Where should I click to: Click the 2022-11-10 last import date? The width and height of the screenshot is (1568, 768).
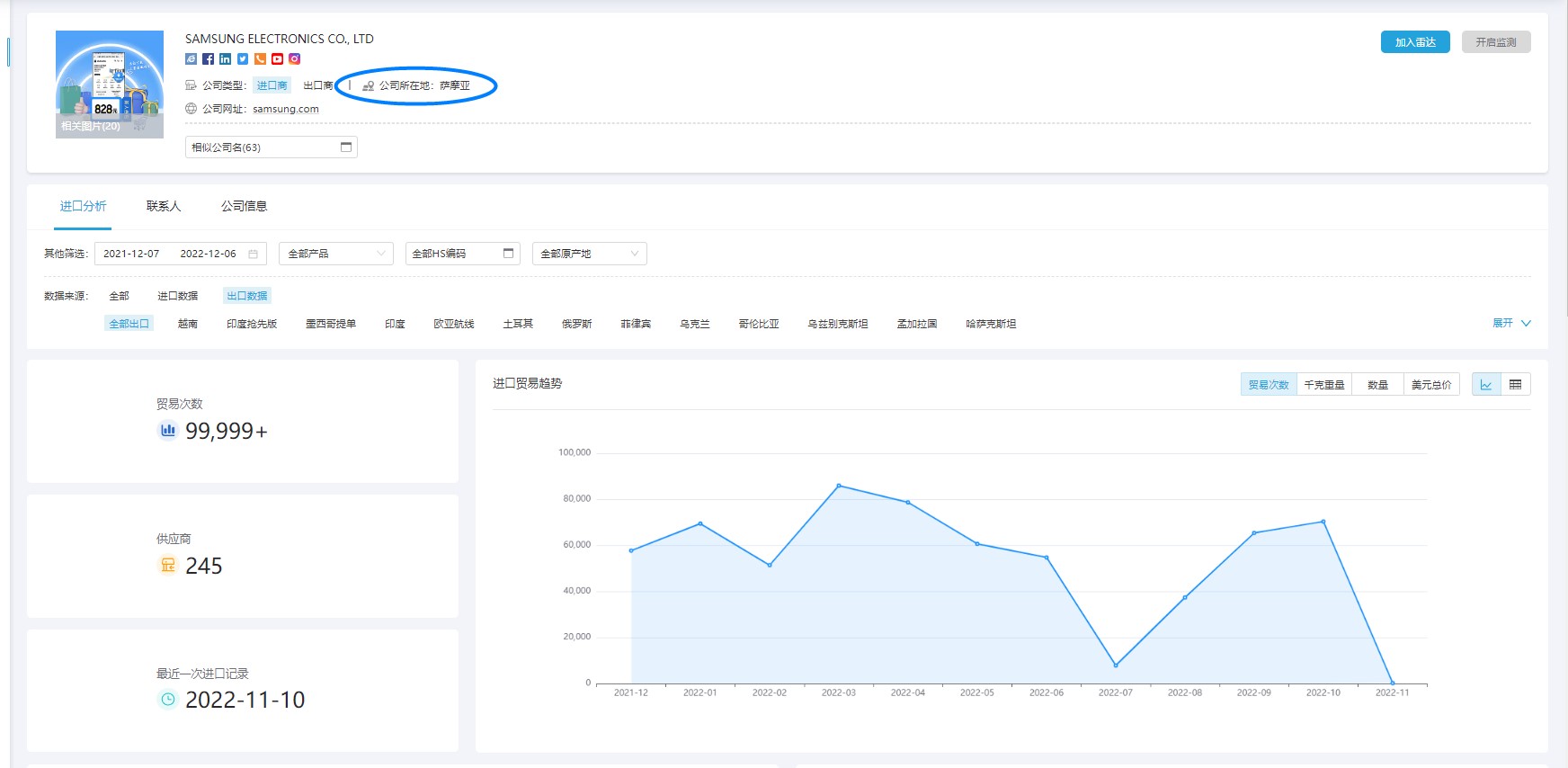245,700
